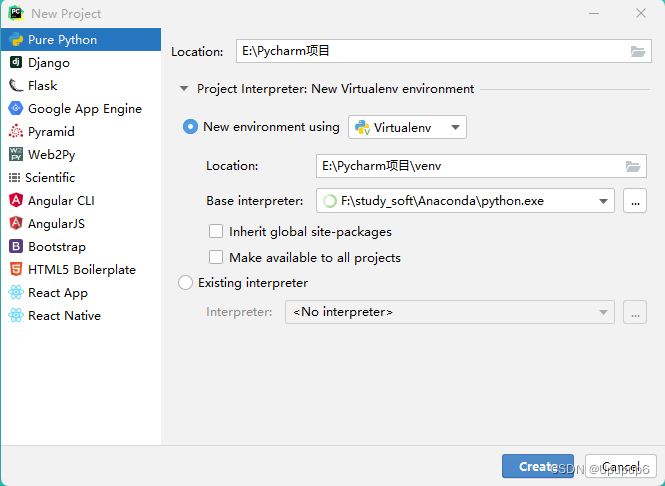
Task: Click the React Native atom icon
Action: tap(16, 315)
